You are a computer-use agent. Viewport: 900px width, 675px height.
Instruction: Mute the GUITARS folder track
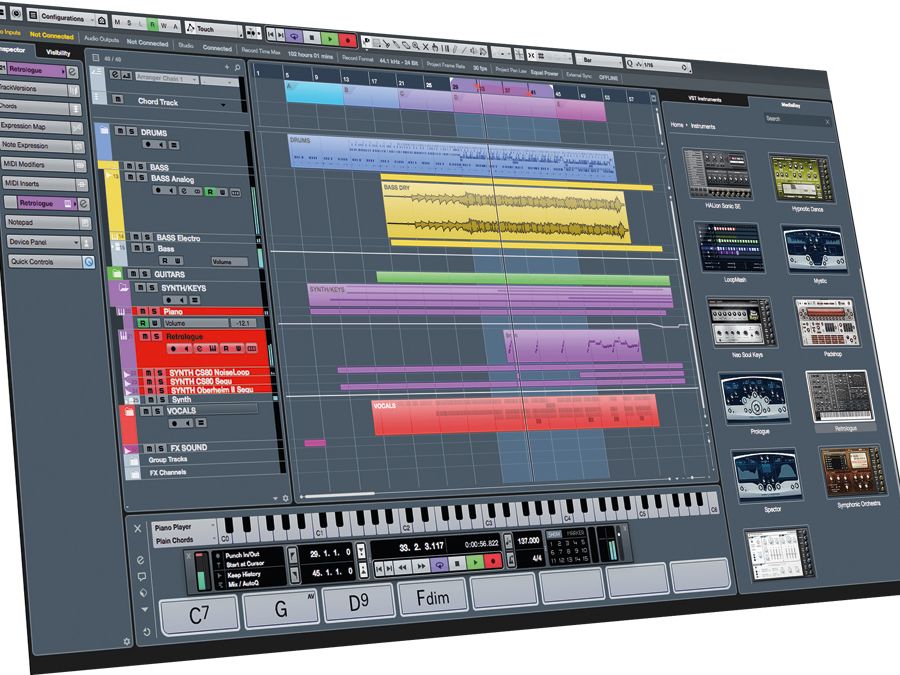coord(133,274)
